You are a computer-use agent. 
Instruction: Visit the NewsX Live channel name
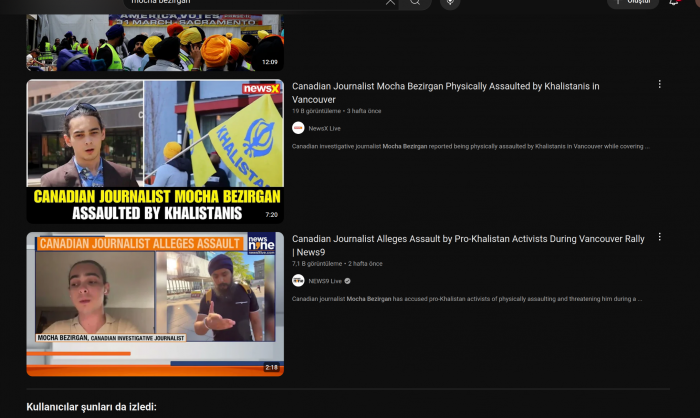[325, 129]
